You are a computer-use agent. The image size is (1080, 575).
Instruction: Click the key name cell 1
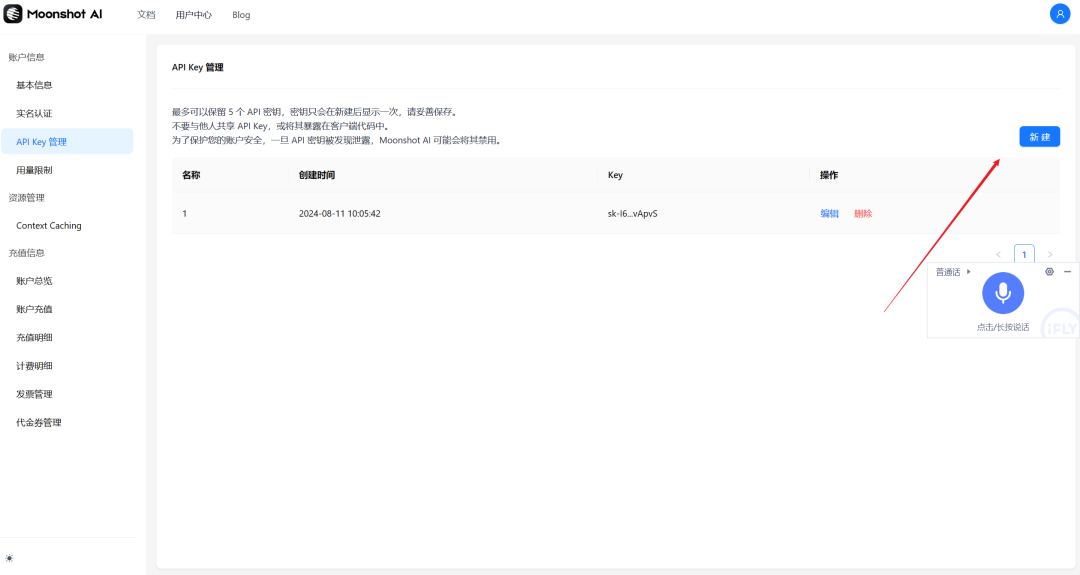point(185,213)
